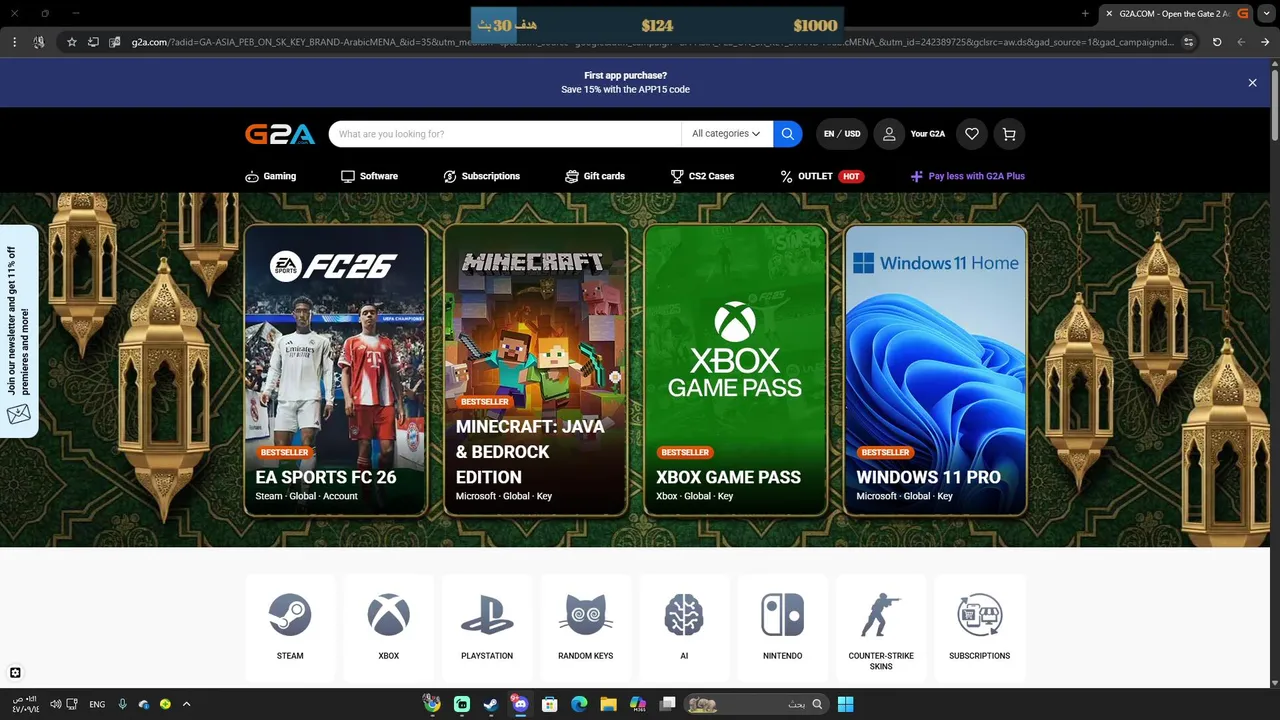
Task: Open the PlayStation category icon
Action: tap(487, 615)
